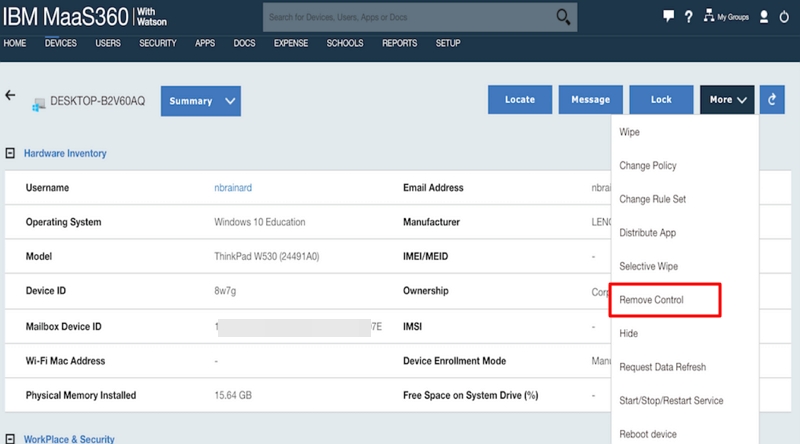Viewport: 800px width, 444px height.
Task: Click the Operating System label
Action: tap(63, 222)
